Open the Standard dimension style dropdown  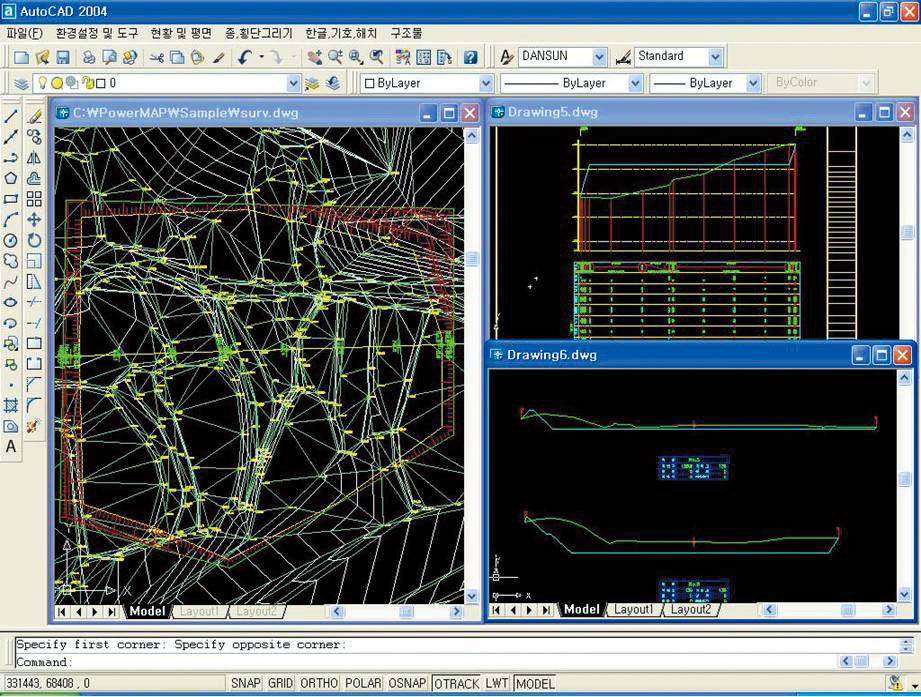[x=715, y=57]
